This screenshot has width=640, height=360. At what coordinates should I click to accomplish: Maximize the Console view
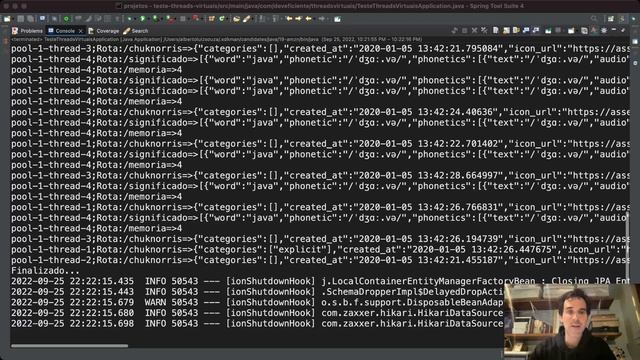point(623,30)
